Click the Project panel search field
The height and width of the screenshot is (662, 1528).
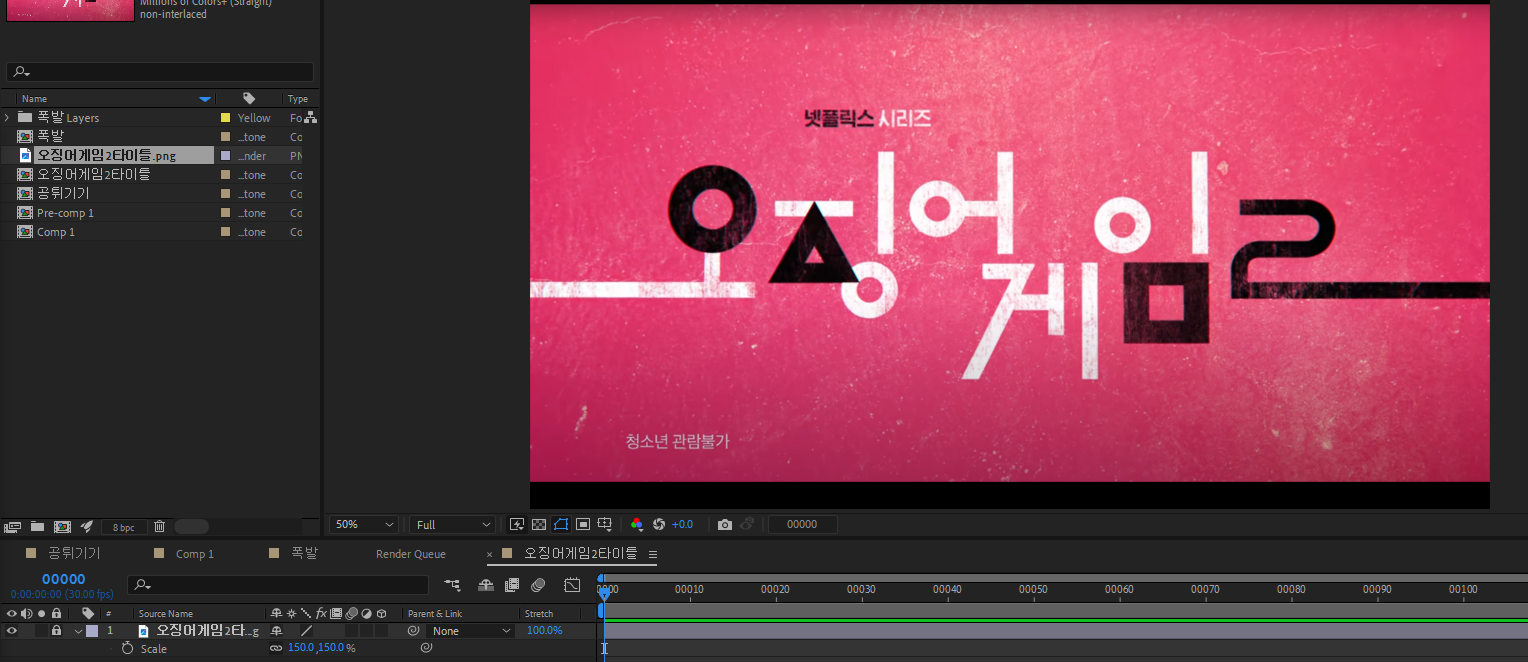coord(160,72)
